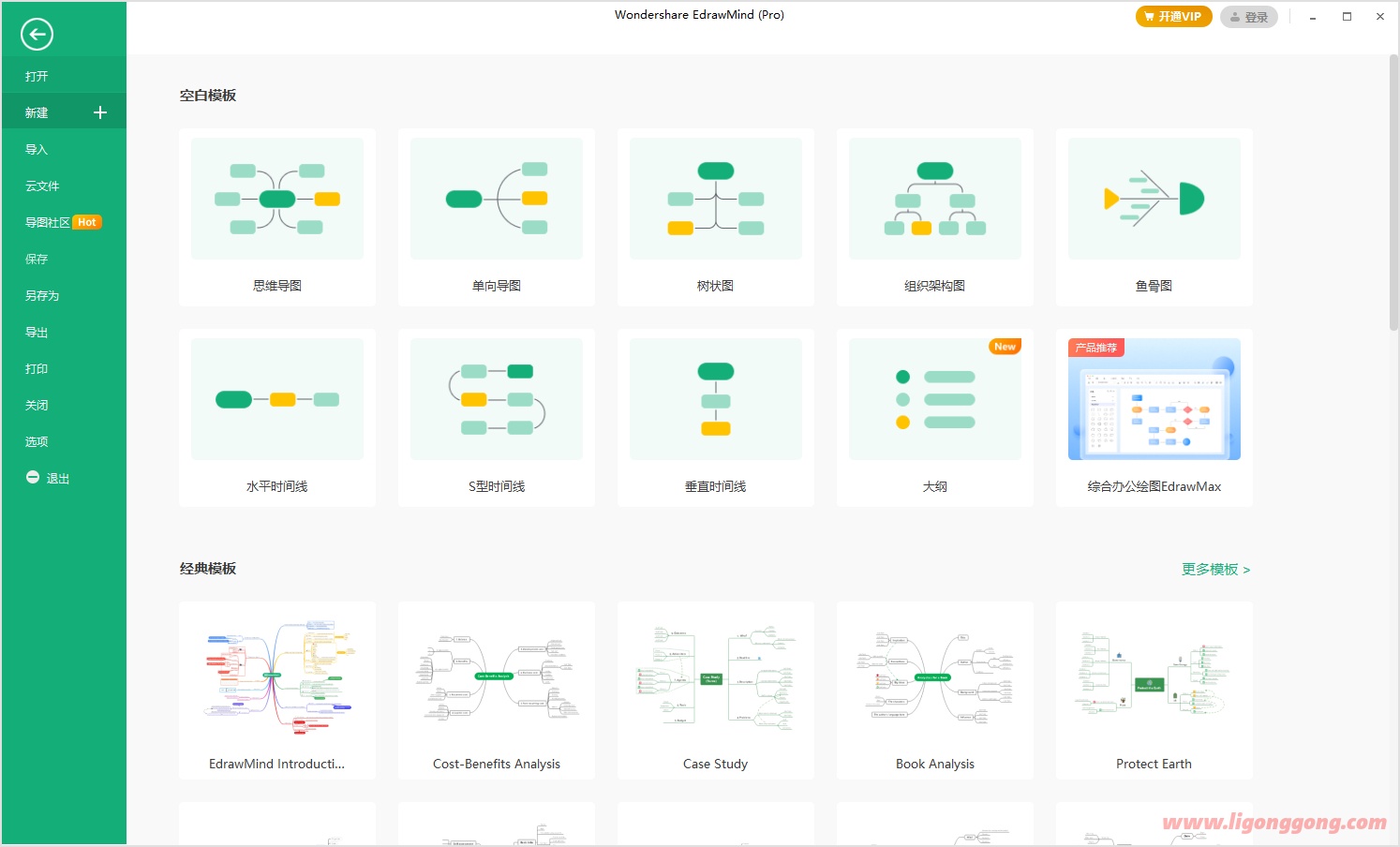Select 新建 in the sidebar
This screenshot has height=847, width=1400.
64,112
